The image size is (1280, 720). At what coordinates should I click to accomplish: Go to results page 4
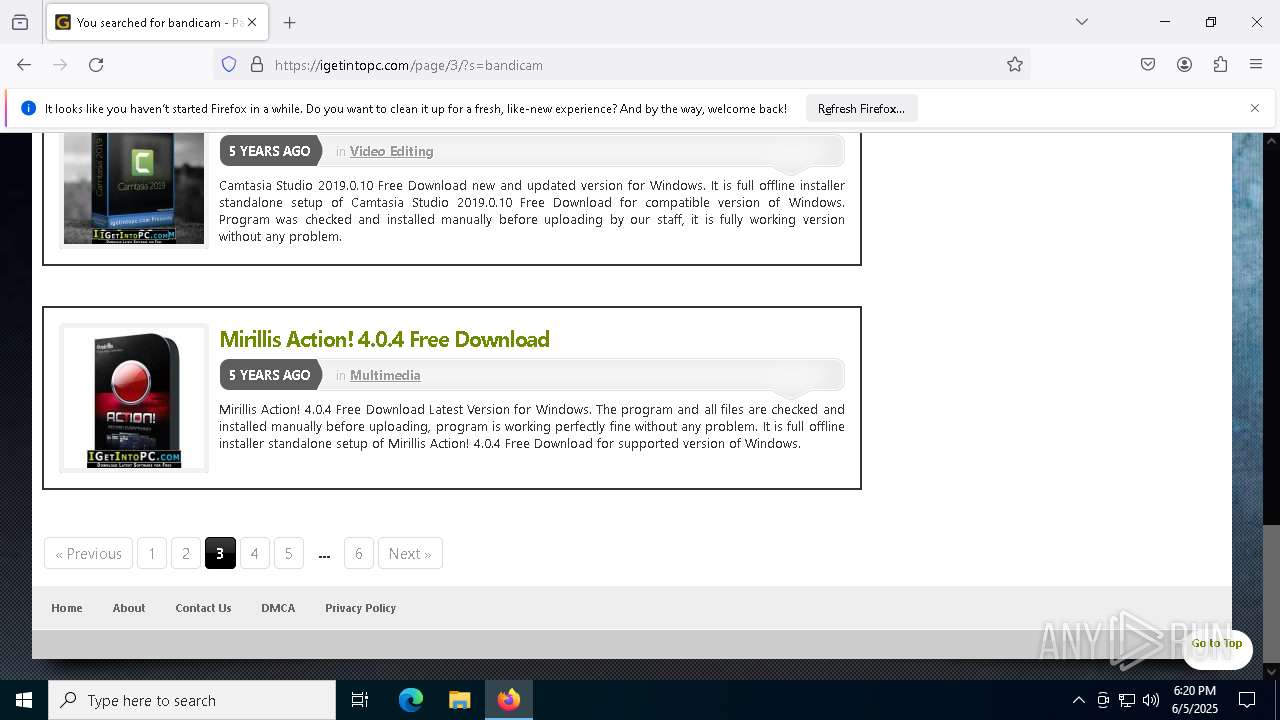pos(254,553)
